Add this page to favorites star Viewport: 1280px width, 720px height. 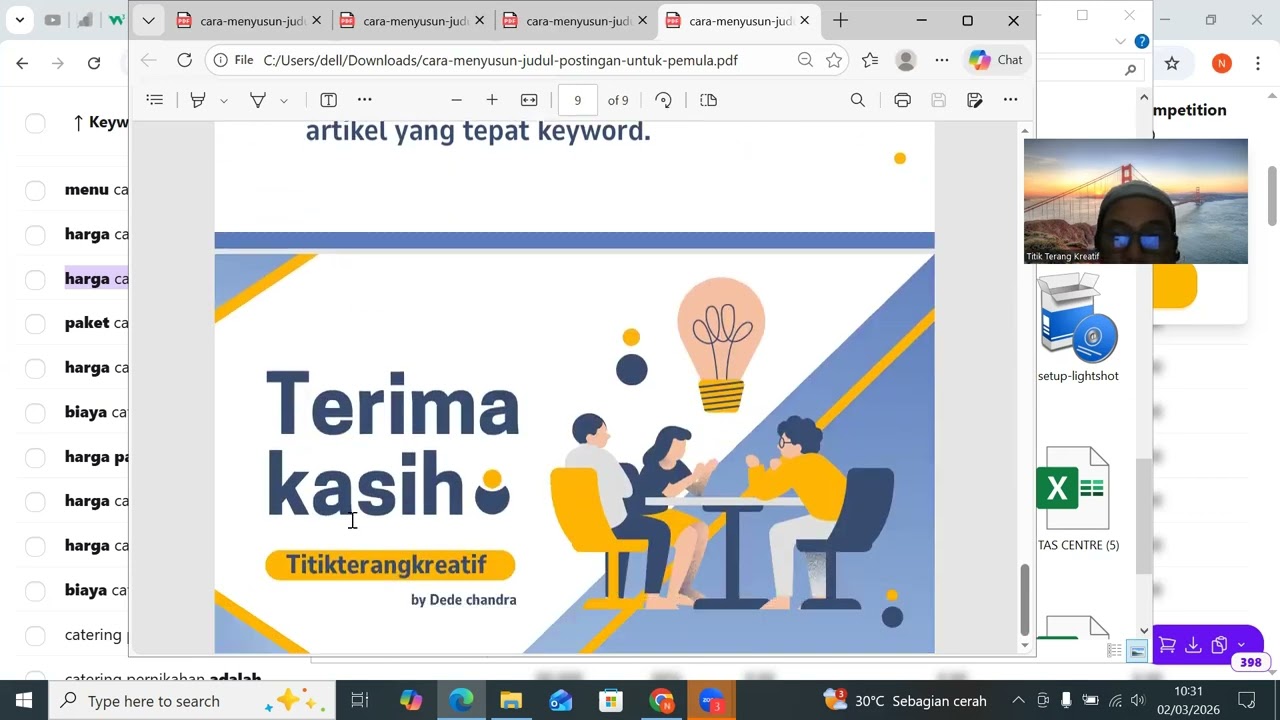pyautogui.click(x=834, y=60)
